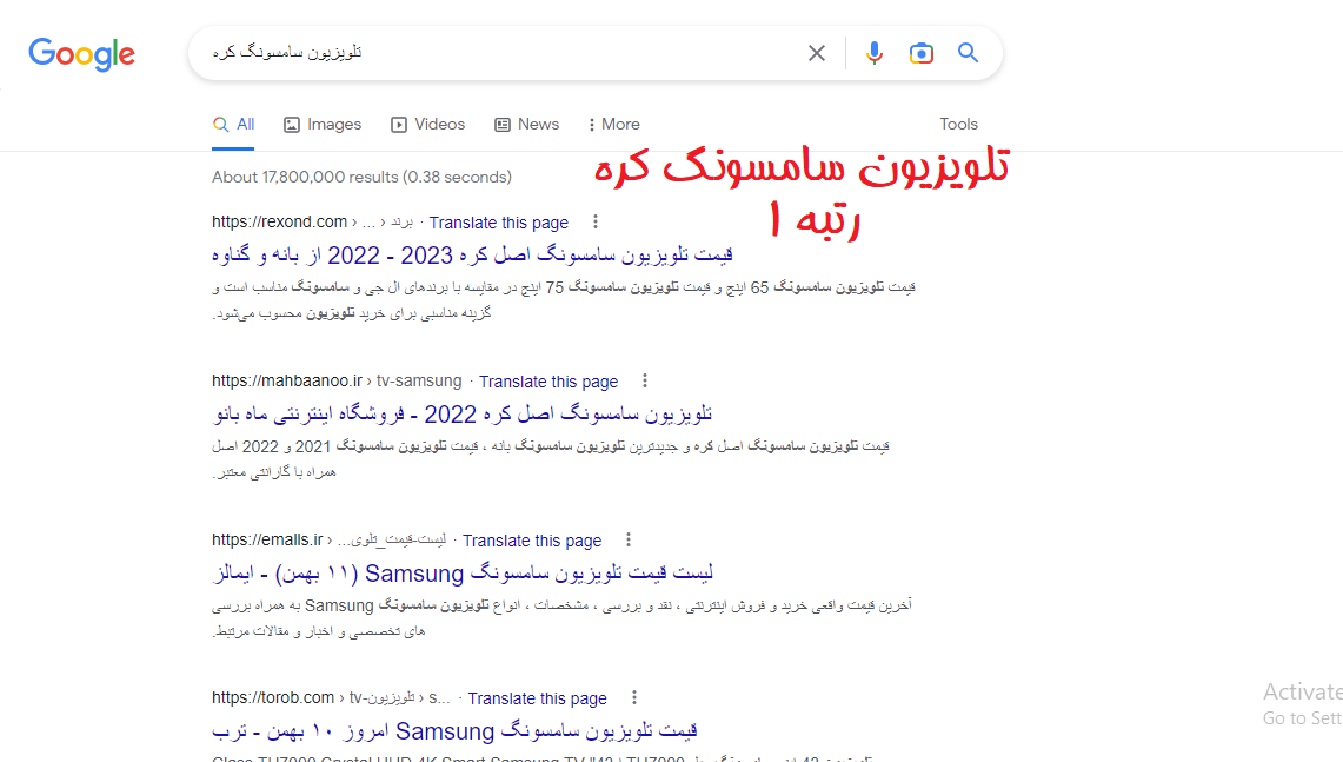This screenshot has height=762, width=1343.
Task: Click the Google logo
Action: pos(81,54)
